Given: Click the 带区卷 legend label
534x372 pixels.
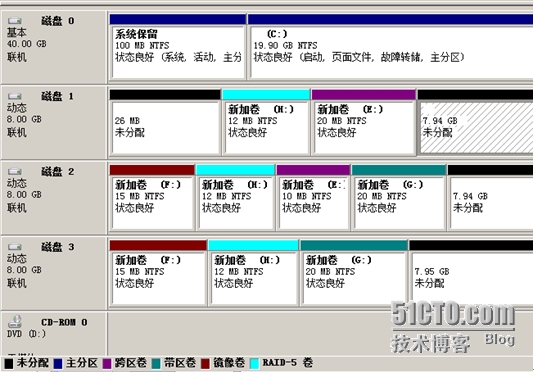Looking at the screenshot, I should [x=180, y=362].
